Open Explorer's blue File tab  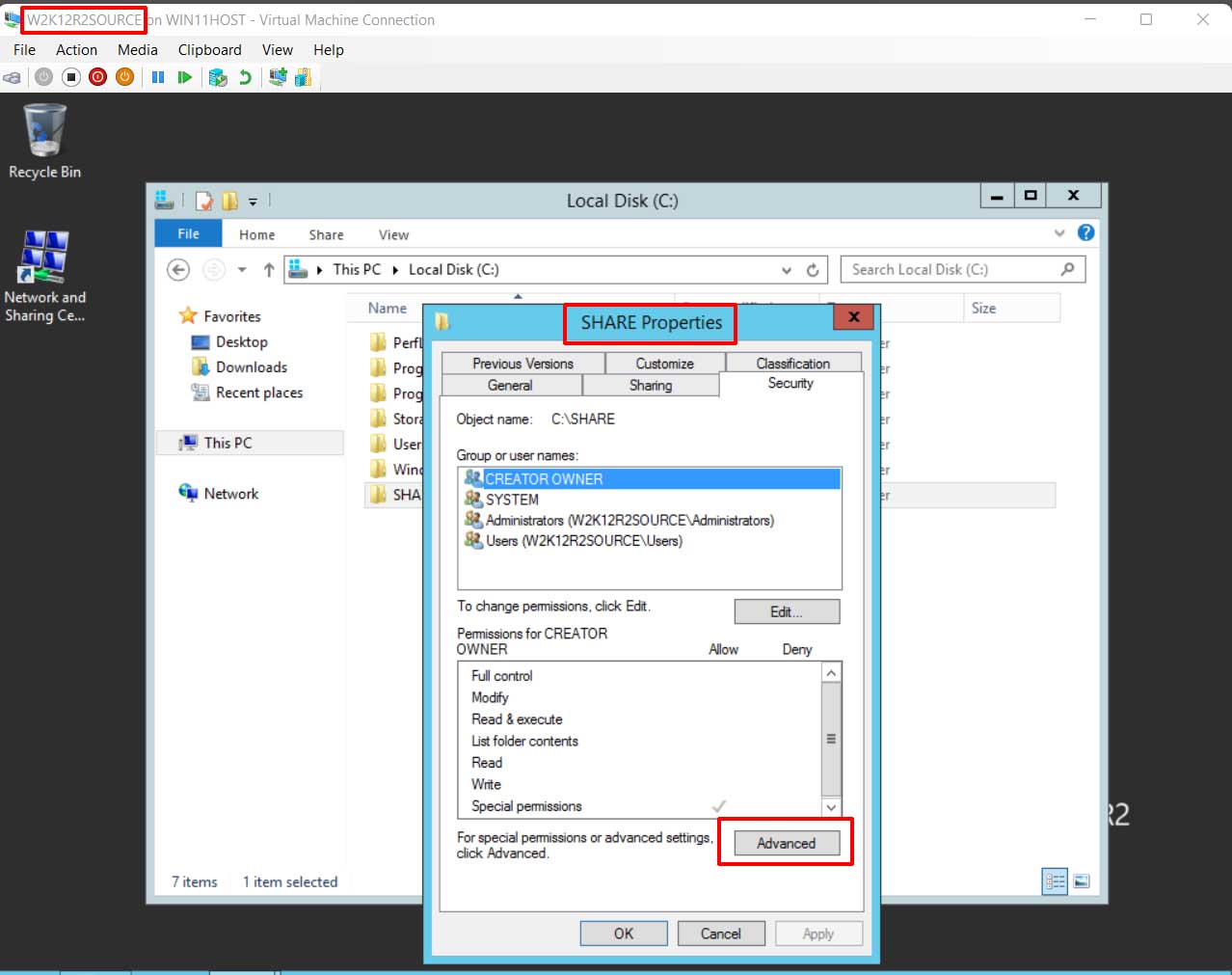(188, 233)
